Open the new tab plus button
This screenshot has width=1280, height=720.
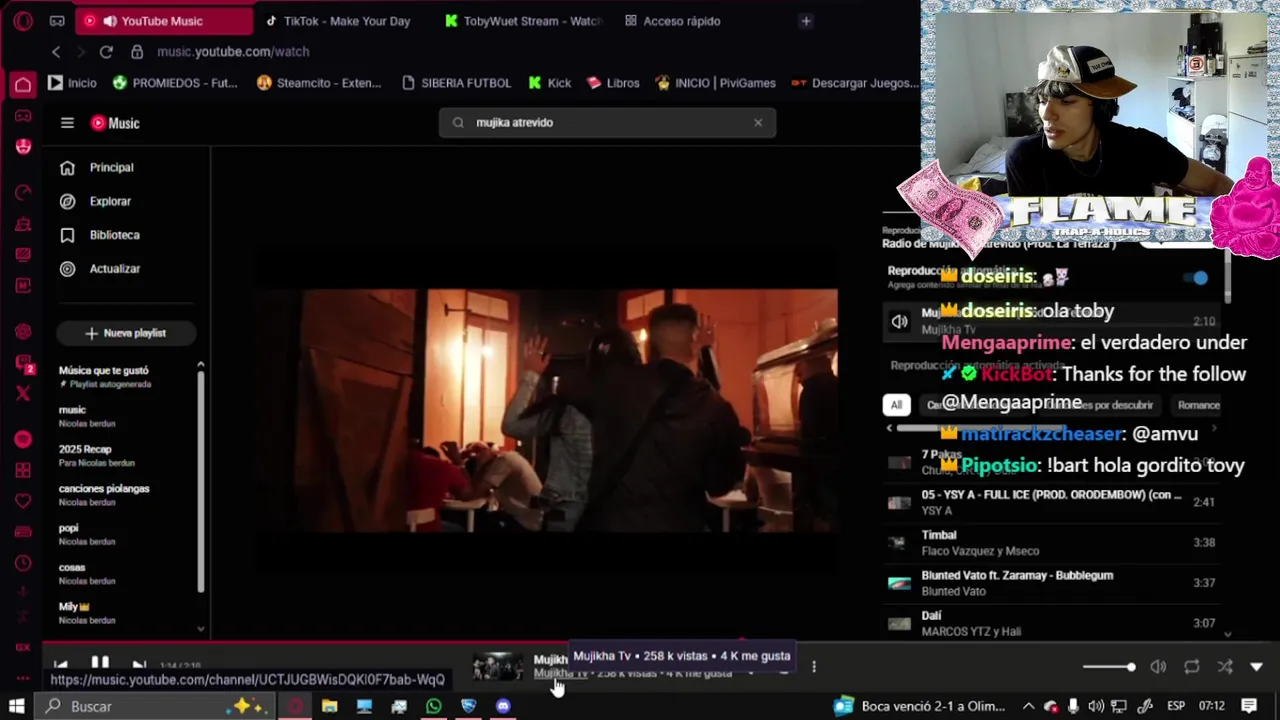(806, 21)
